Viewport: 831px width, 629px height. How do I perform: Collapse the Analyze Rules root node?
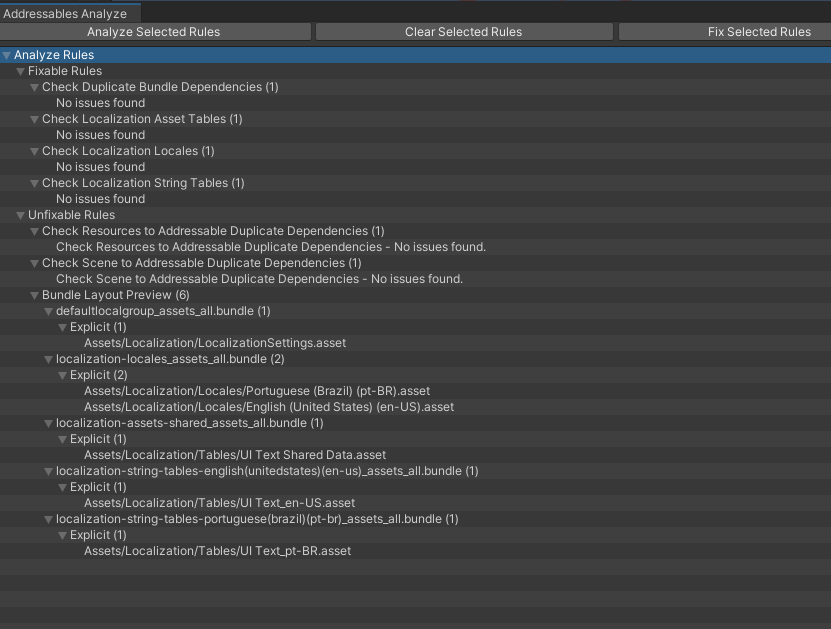[7, 54]
